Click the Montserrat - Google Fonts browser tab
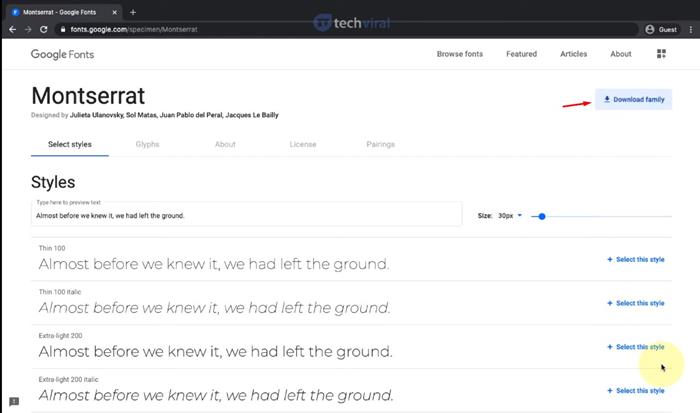 coord(62,13)
